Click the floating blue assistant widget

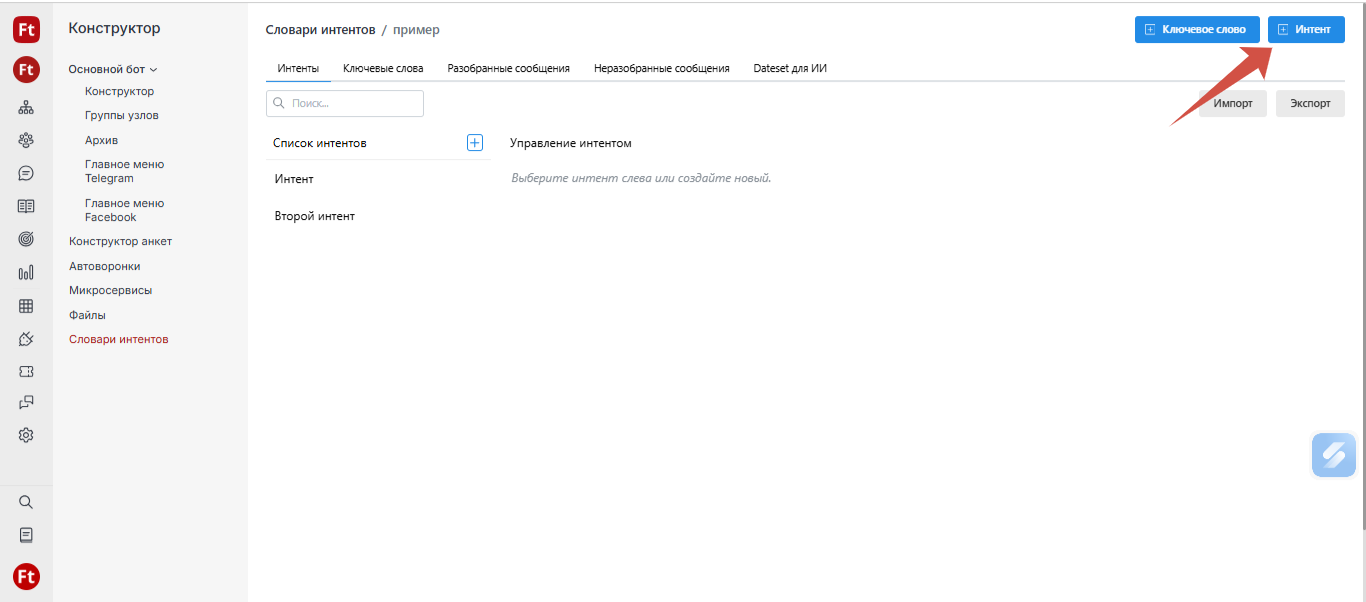[x=1333, y=455]
